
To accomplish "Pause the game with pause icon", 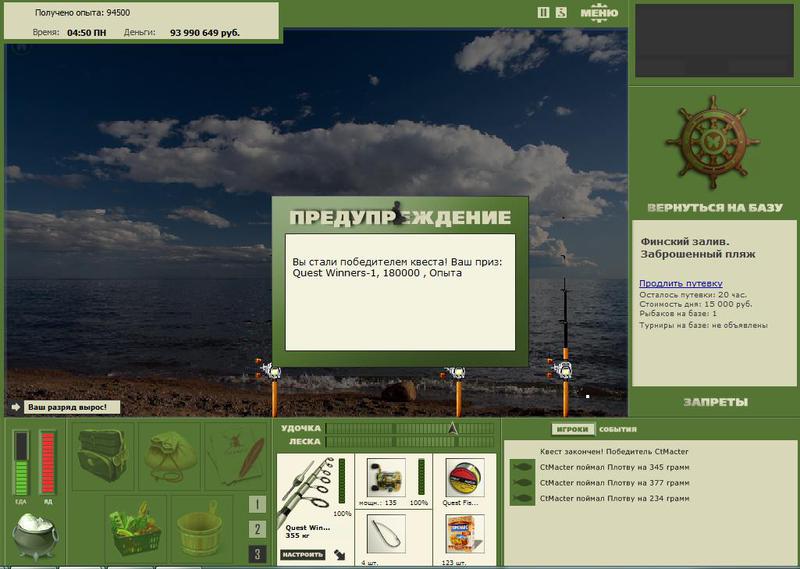I will click(x=543, y=12).
